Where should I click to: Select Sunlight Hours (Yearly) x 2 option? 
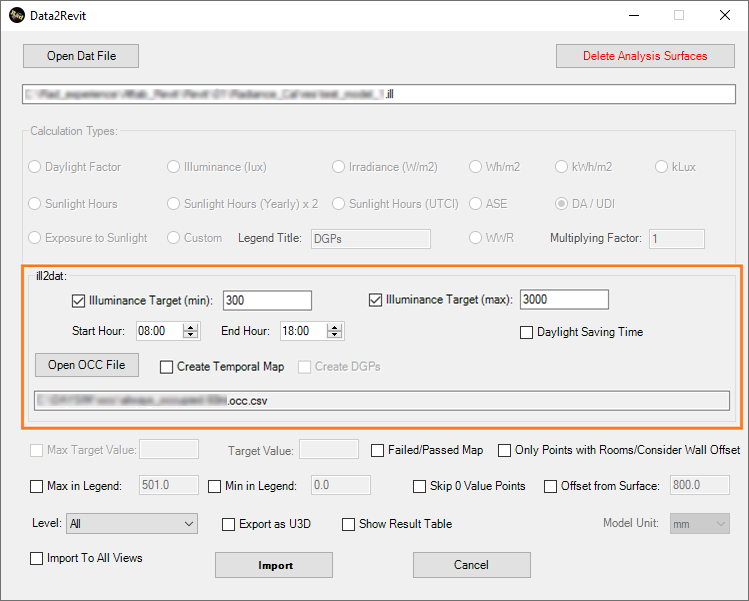click(x=173, y=204)
